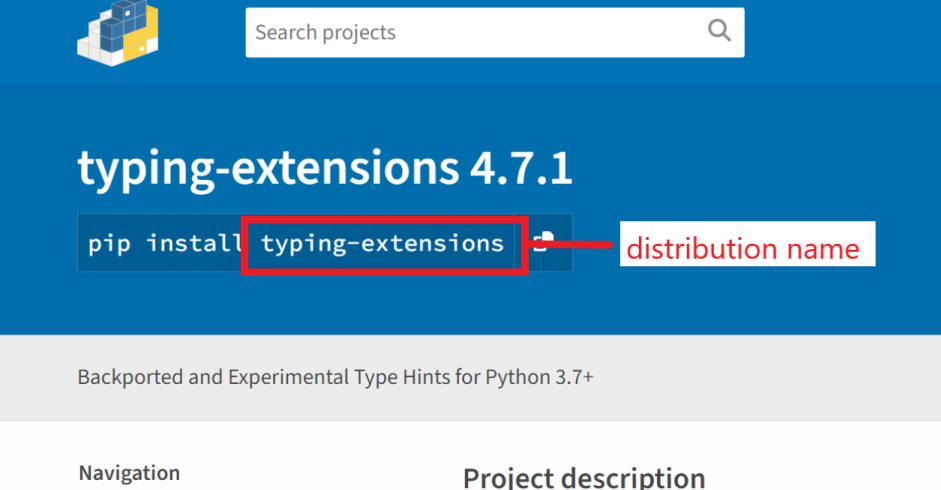Copy pip command via clipboard icon
The image size is (941, 490).
[544, 241]
